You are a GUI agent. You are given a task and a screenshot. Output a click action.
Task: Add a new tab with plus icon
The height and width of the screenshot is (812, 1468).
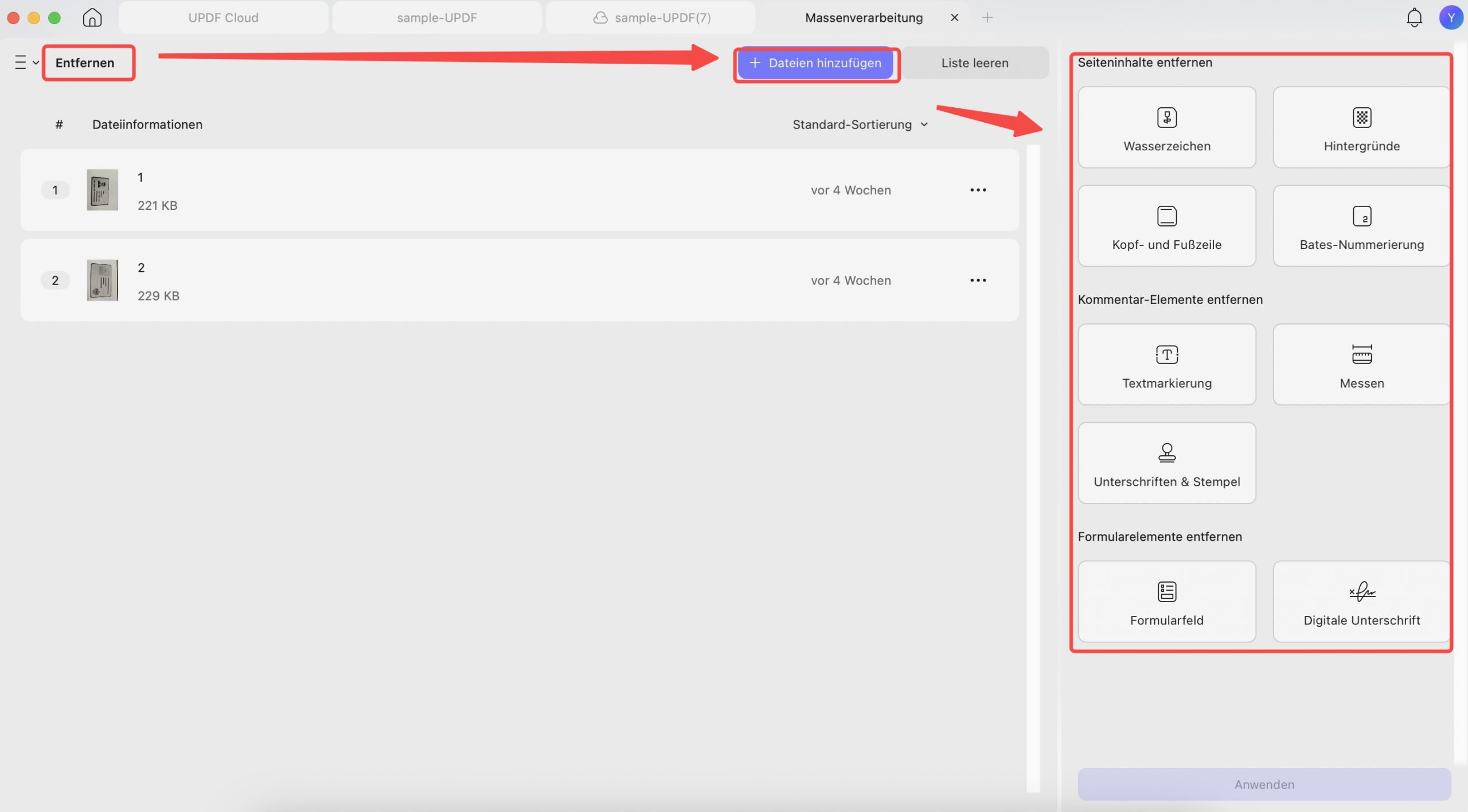click(987, 18)
